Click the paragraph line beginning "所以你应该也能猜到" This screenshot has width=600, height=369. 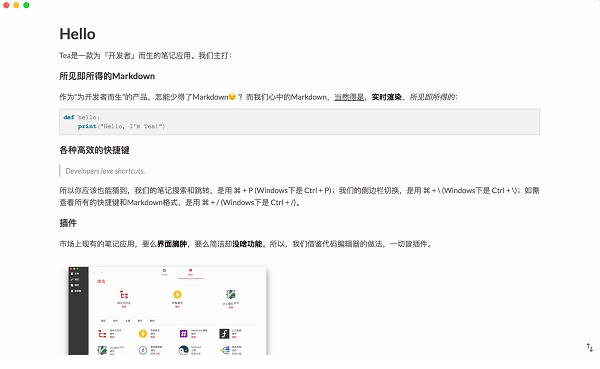pos(299,190)
